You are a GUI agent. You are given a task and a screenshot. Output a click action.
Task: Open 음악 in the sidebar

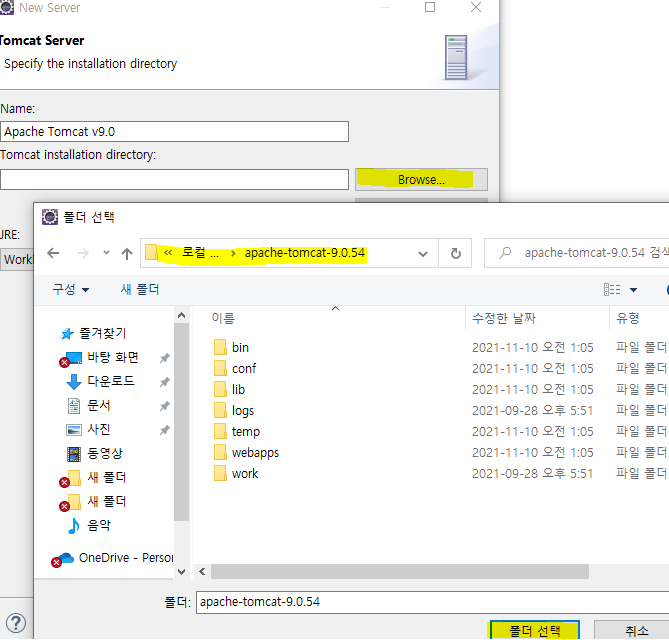(x=89, y=525)
